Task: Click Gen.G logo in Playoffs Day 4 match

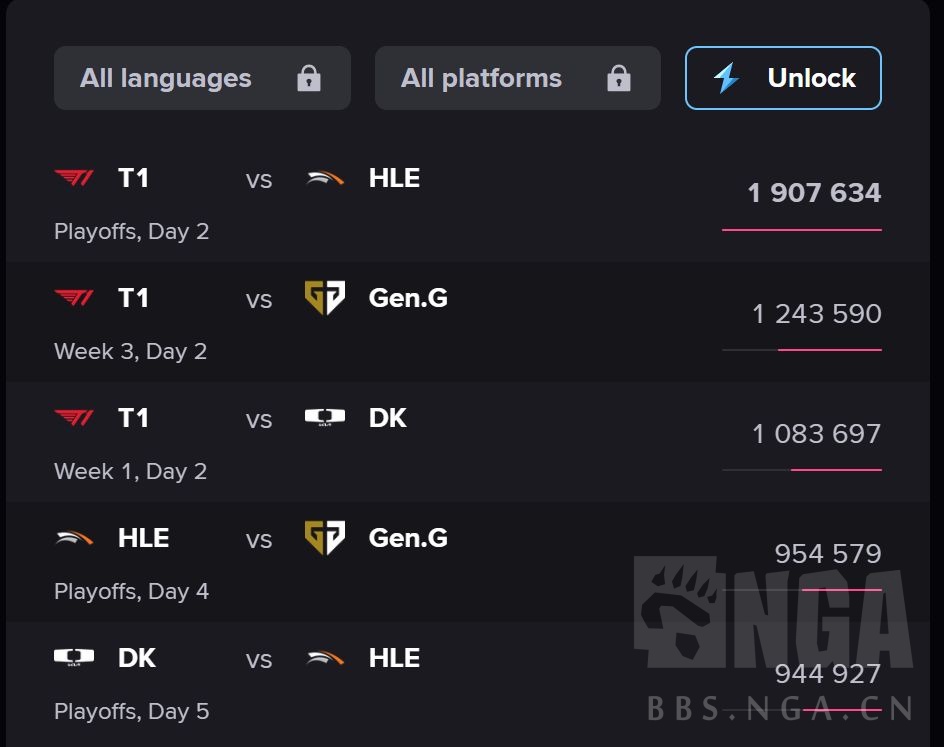Action: [325, 538]
